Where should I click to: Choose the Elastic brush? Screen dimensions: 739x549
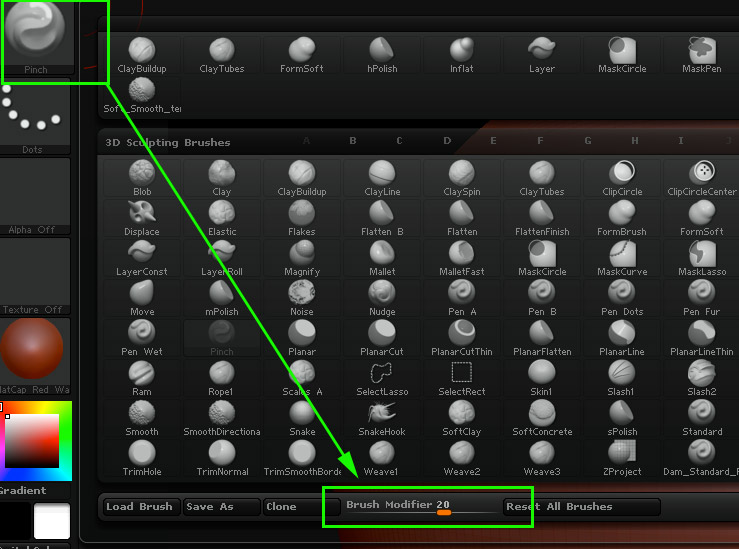coord(222,218)
